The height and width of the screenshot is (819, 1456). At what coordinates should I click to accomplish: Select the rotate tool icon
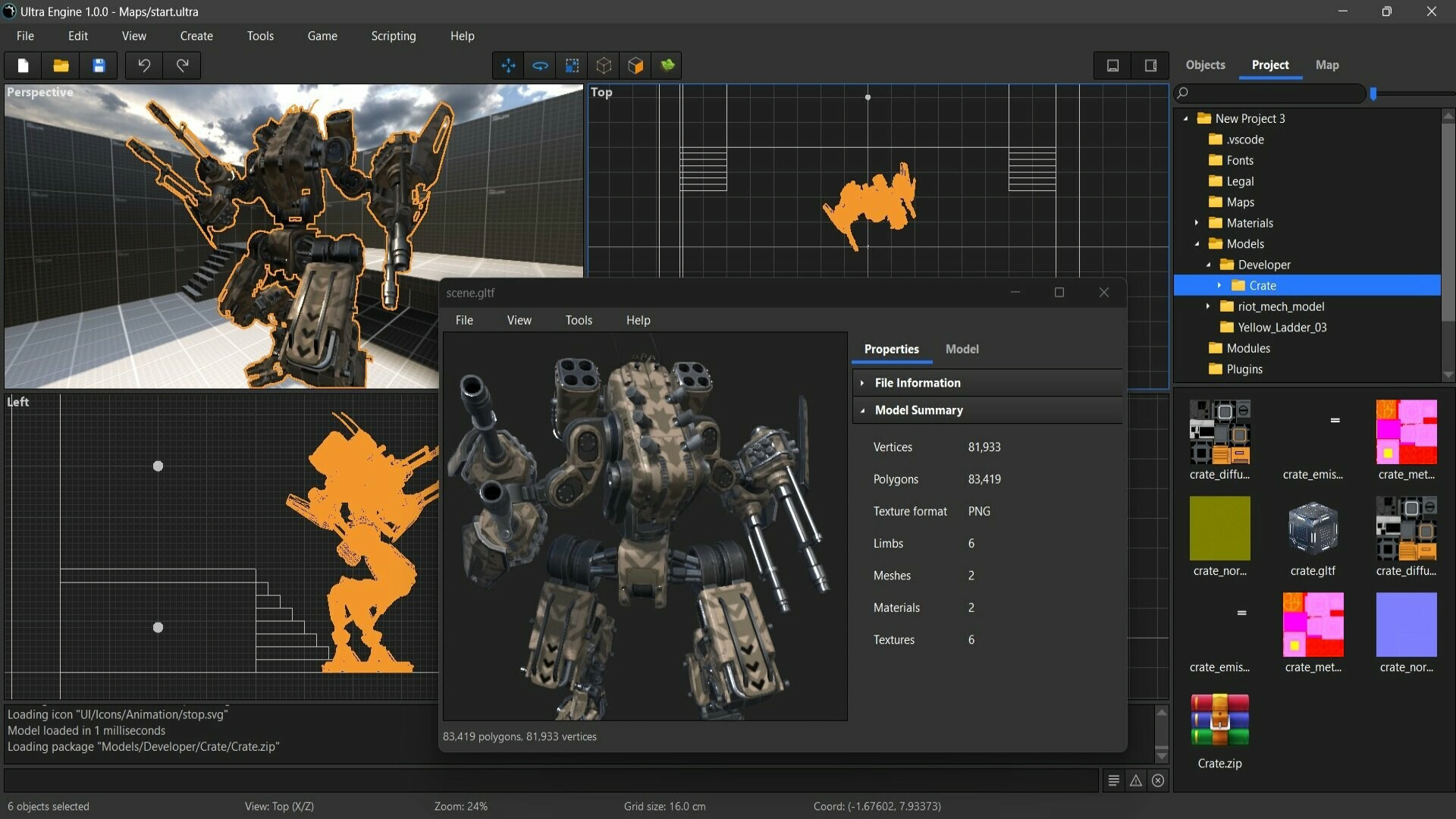540,65
